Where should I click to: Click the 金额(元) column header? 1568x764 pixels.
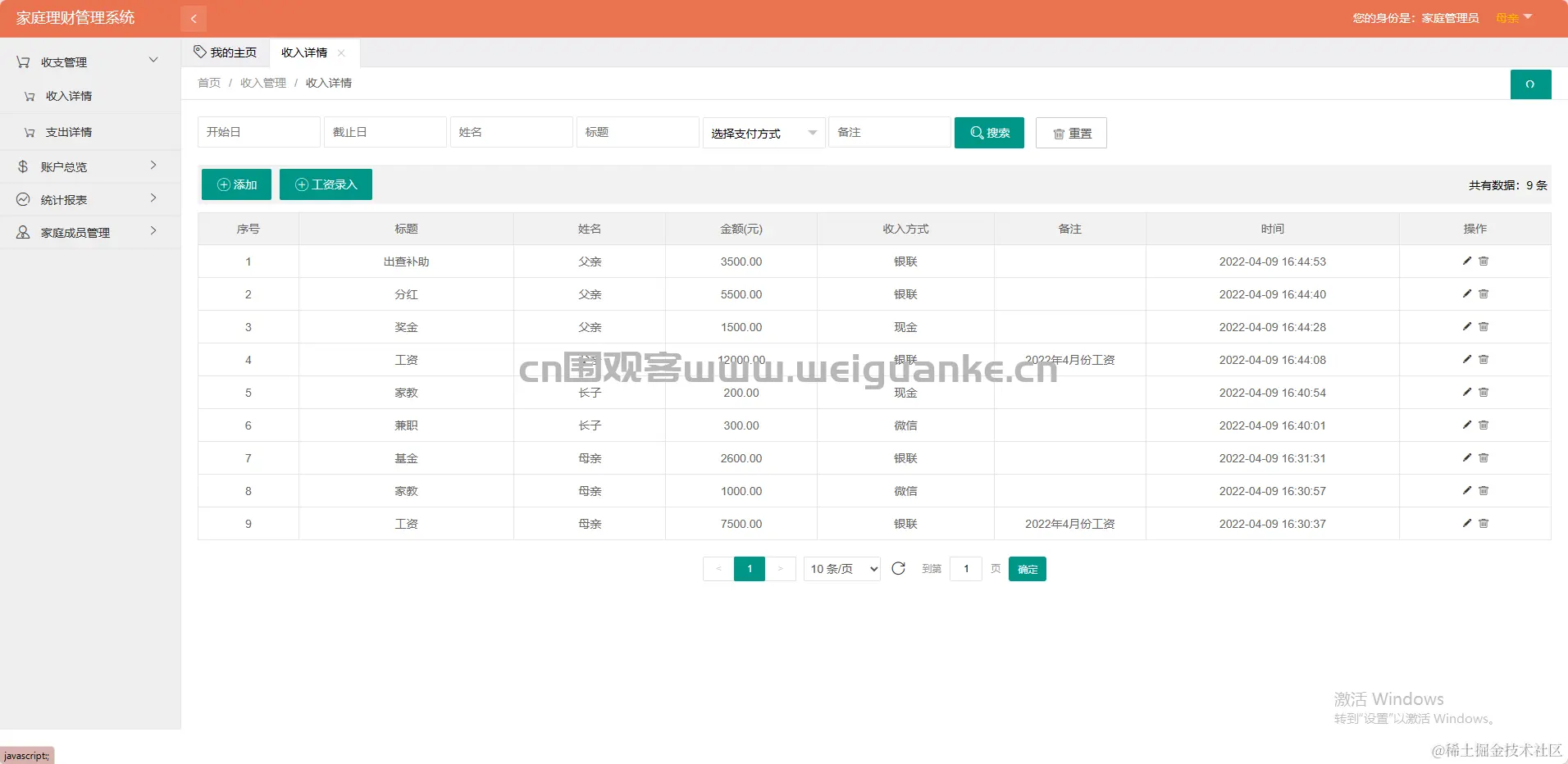(x=741, y=229)
